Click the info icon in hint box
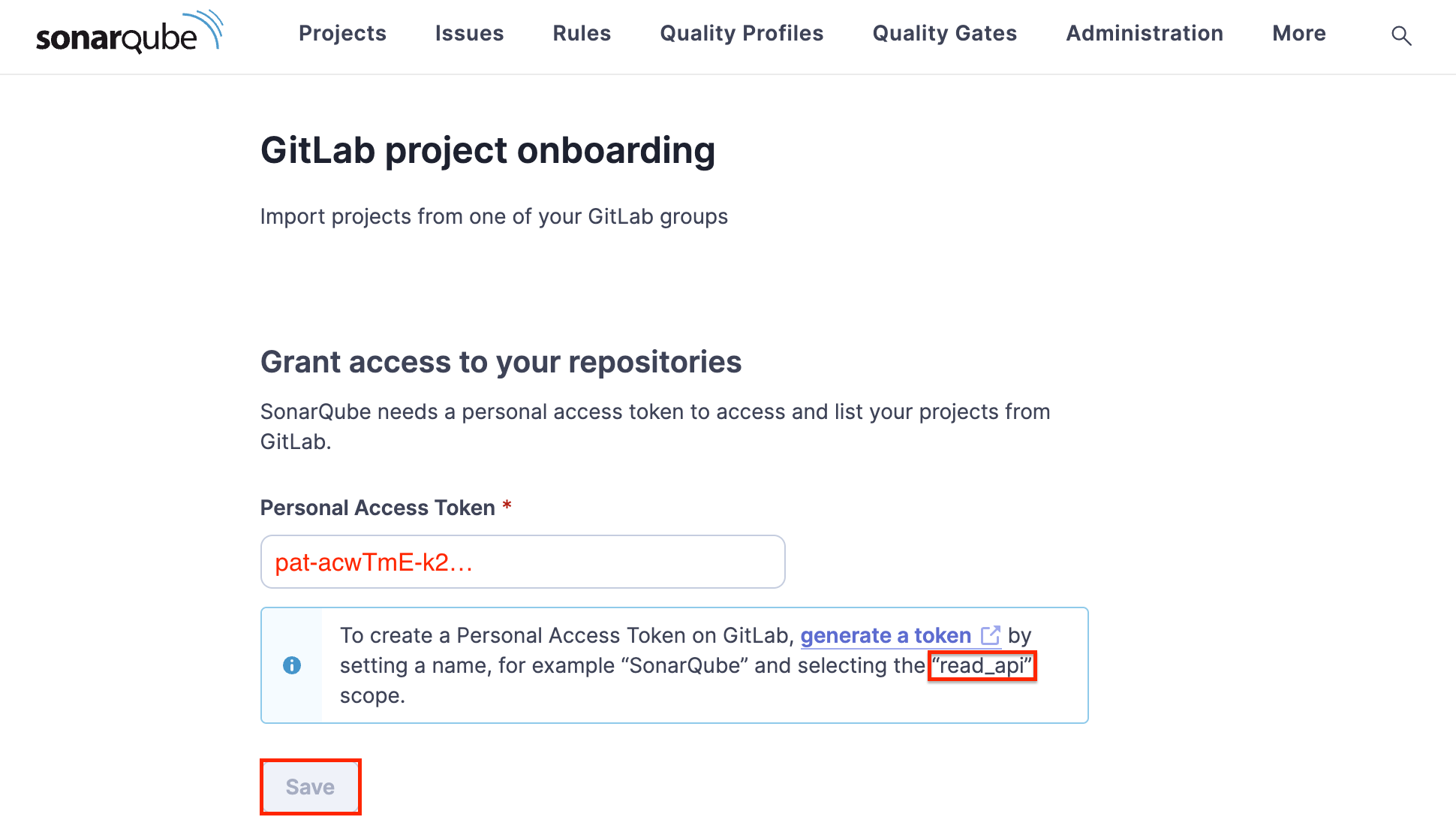 [x=291, y=665]
